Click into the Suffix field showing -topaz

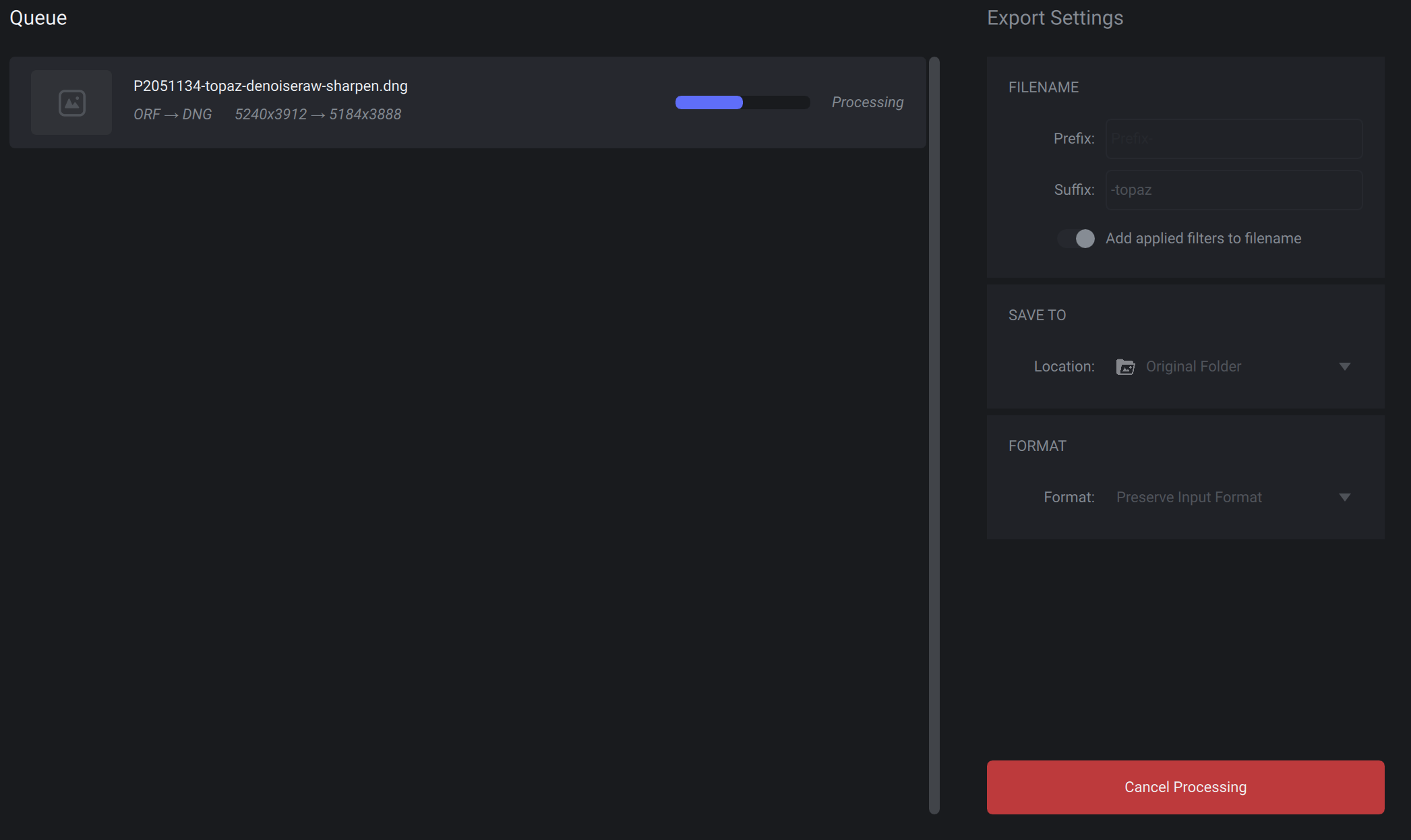[1234, 190]
